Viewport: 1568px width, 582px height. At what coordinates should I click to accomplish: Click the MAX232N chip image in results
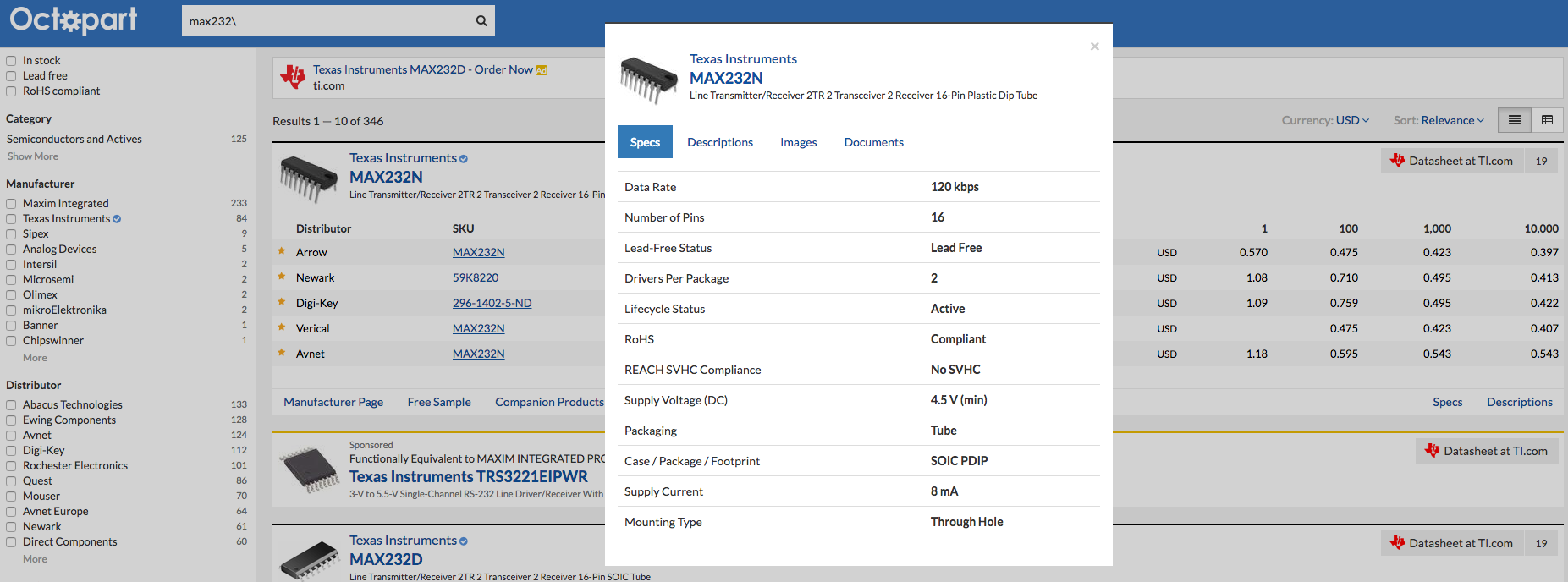pos(309,178)
